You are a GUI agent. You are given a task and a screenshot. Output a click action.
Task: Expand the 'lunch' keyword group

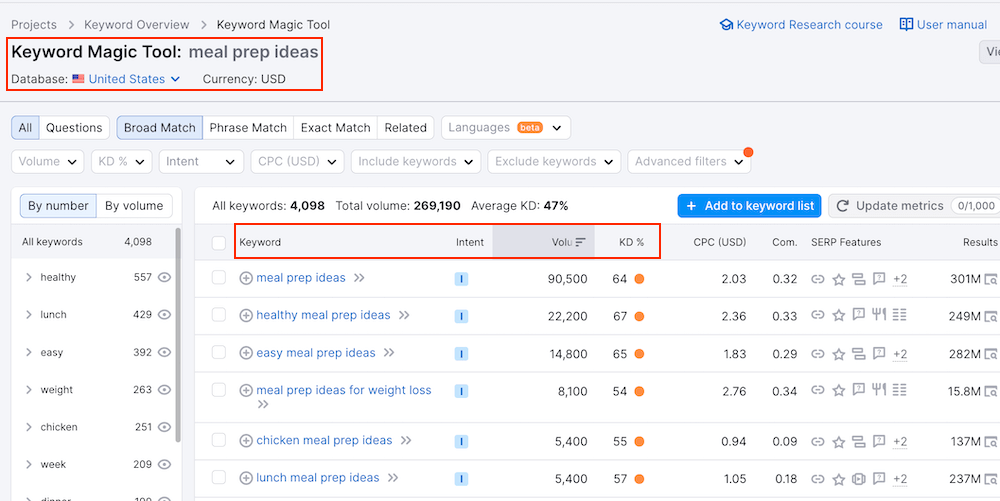pos(29,315)
